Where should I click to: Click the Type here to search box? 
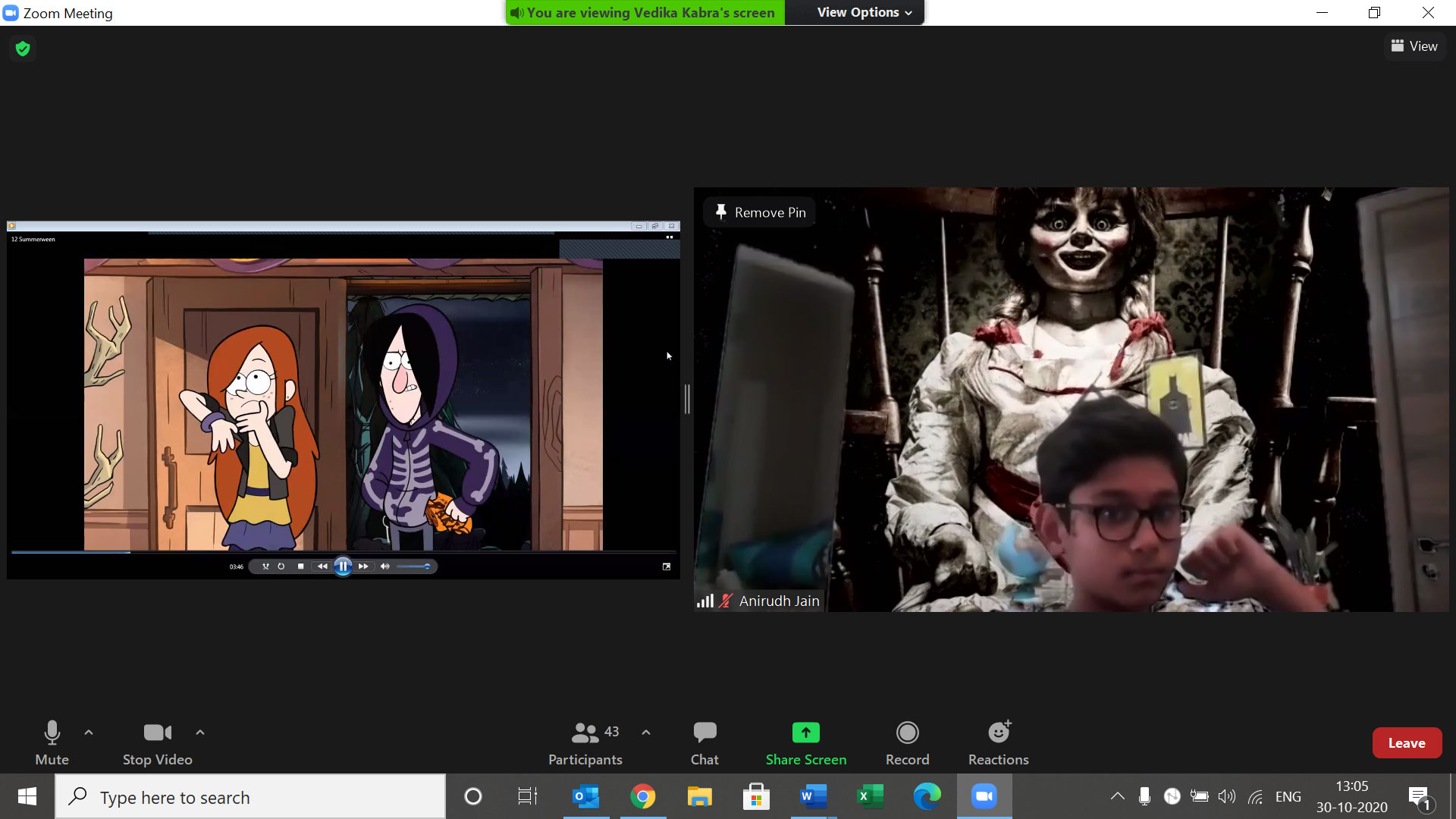coord(250,797)
